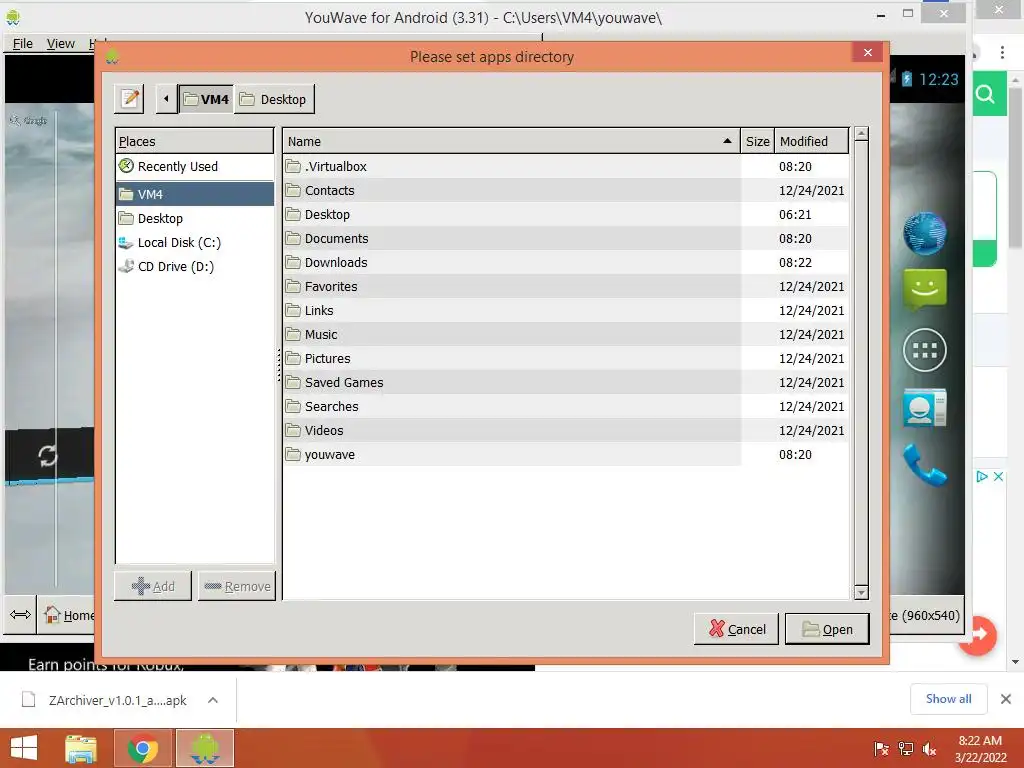Click the network tray icon
Image resolution: width=1024 pixels, height=768 pixels.
[x=906, y=749]
